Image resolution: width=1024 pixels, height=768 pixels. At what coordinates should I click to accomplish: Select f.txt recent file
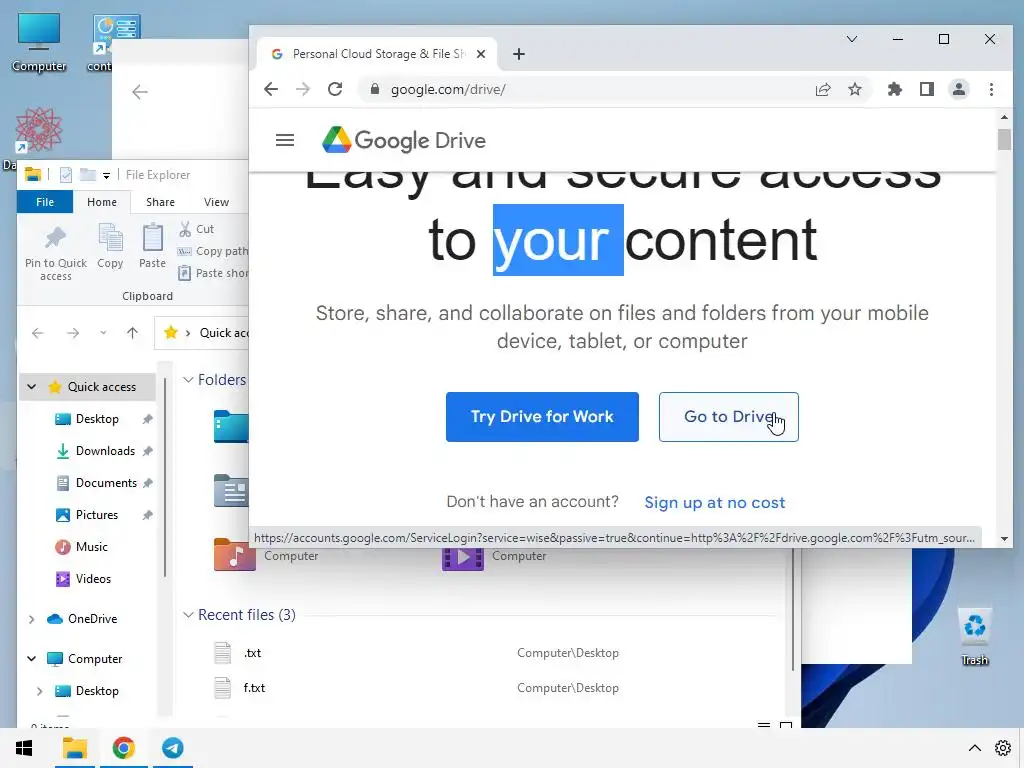pos(254,688)
